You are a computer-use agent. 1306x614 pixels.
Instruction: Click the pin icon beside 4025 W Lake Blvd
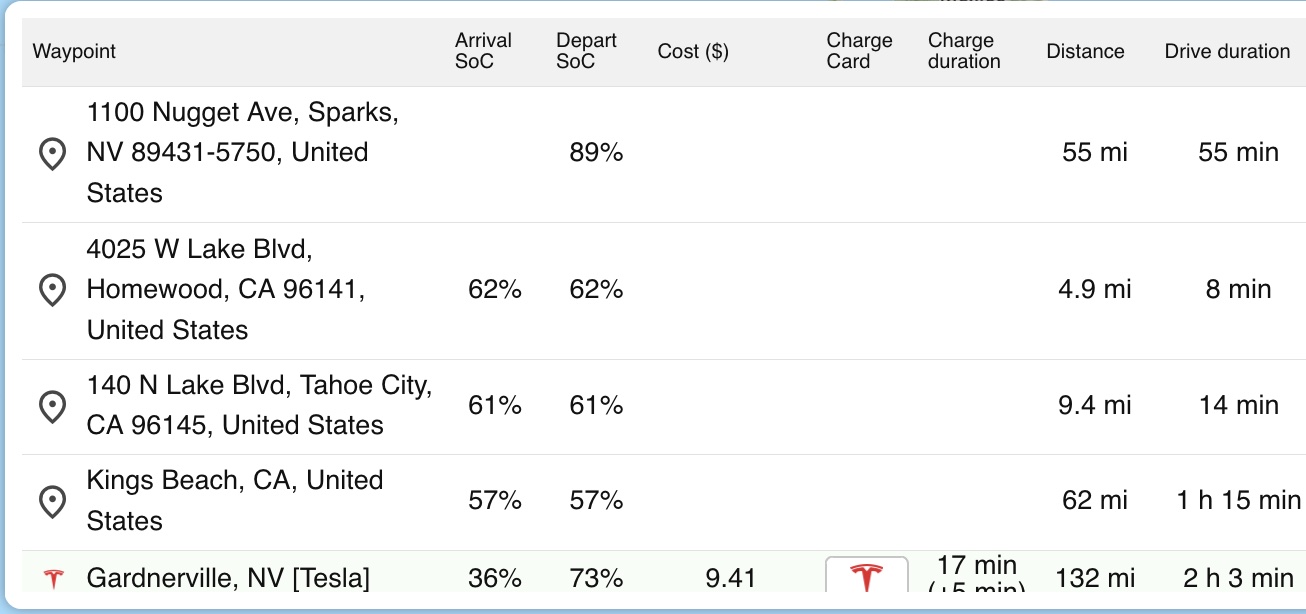[x=51, y=291]
